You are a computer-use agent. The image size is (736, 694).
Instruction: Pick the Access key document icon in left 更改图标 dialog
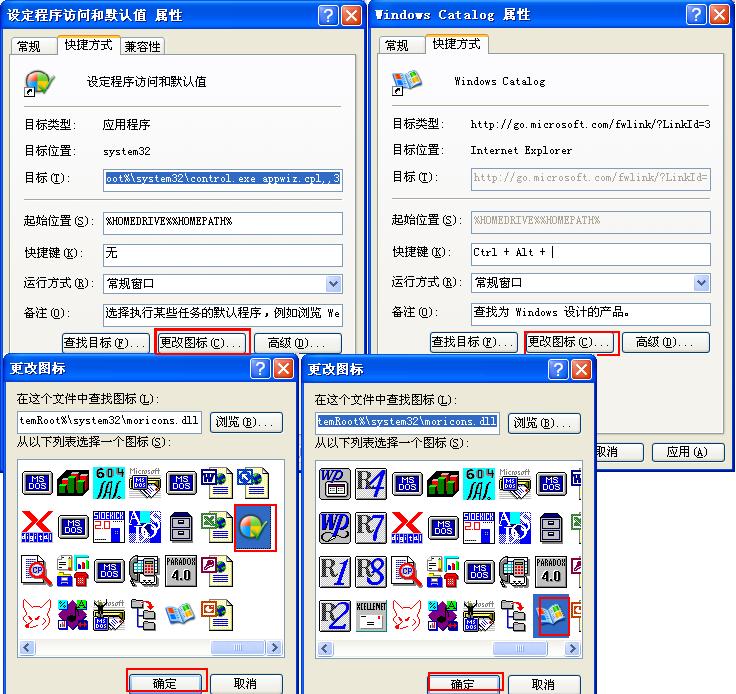(216, 571)
